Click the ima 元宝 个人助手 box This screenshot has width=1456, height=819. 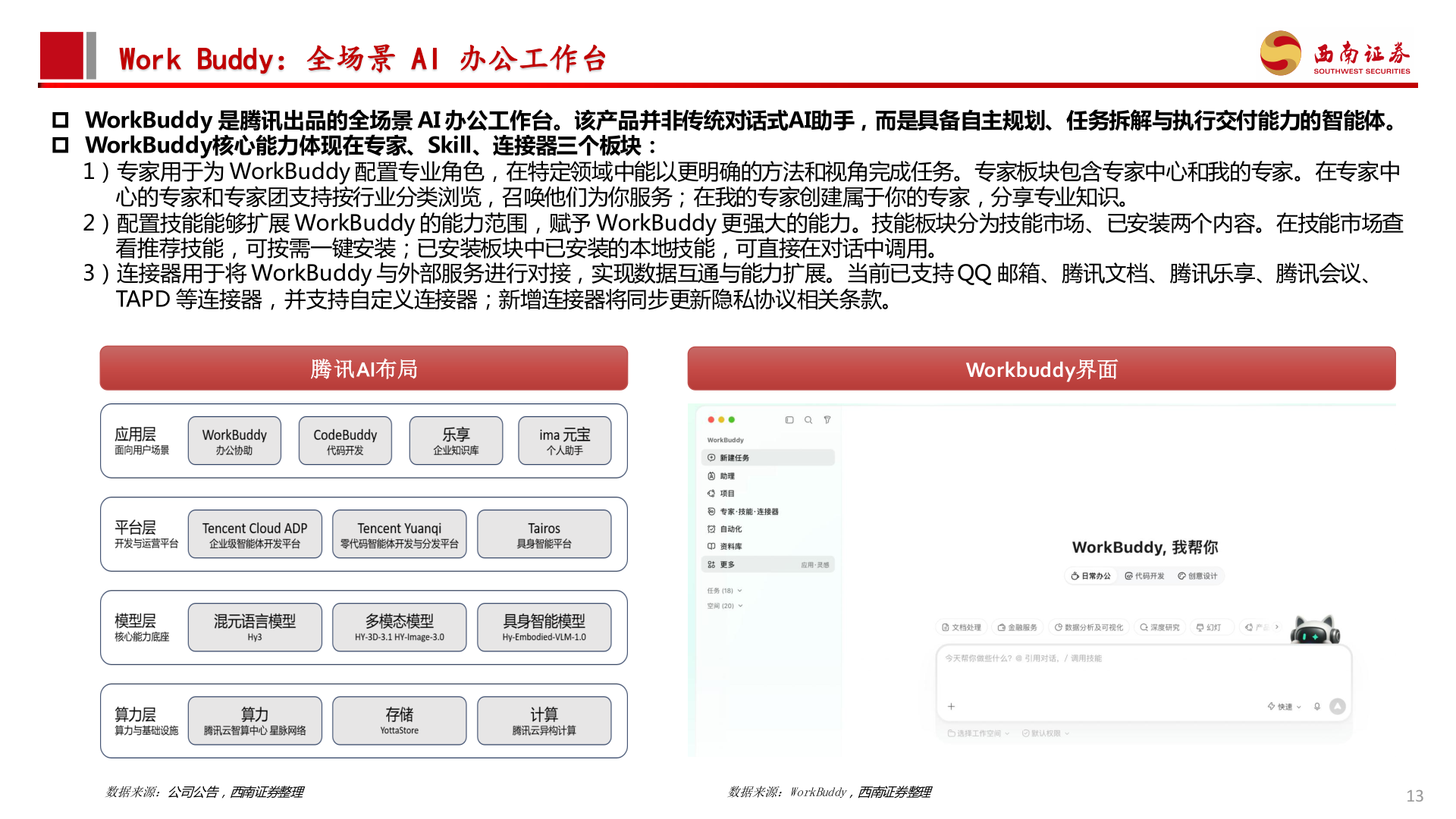[565, 441]
